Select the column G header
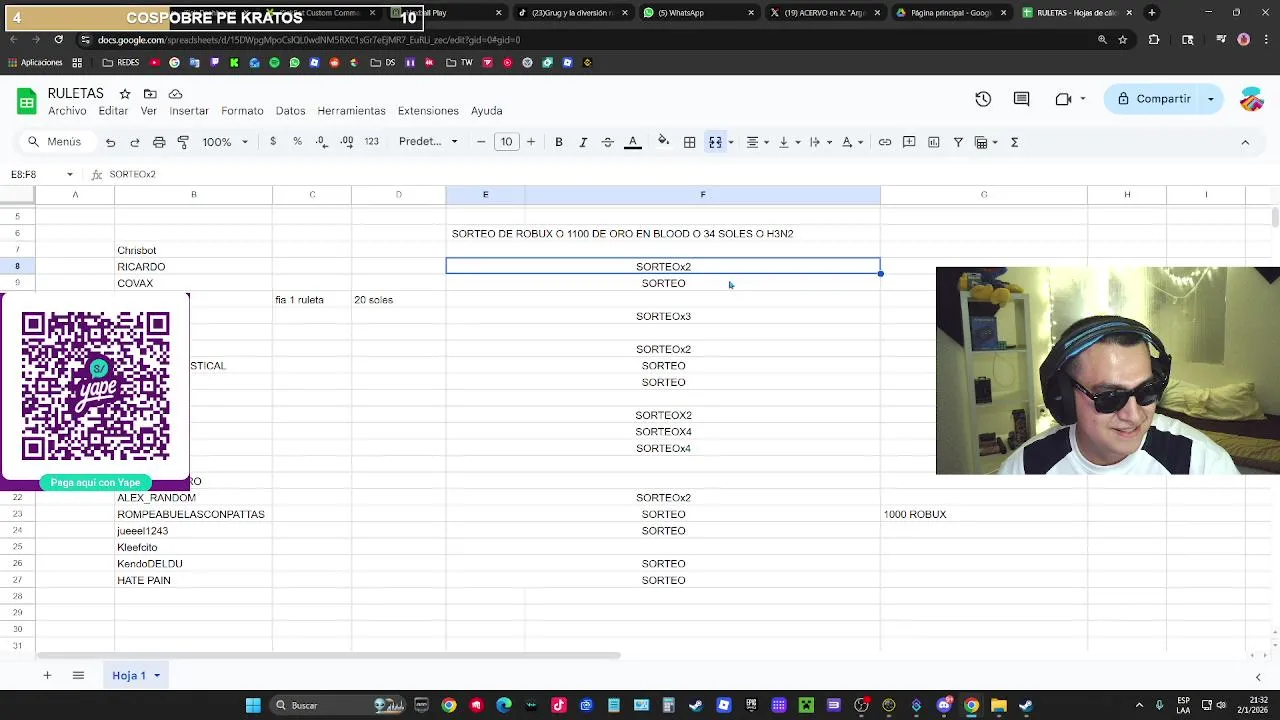 (983, 195)
